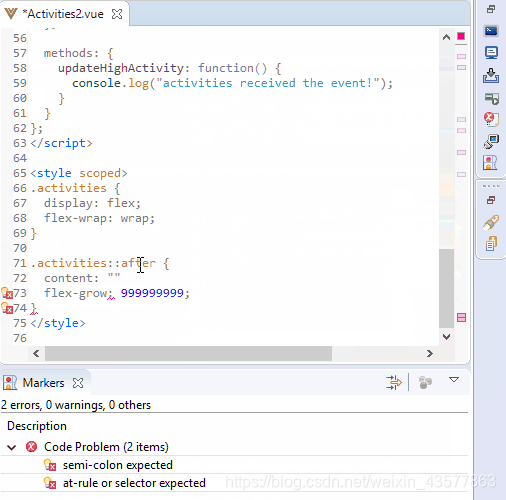
Task: Click the Code Problem error icon
Action: 32,447
